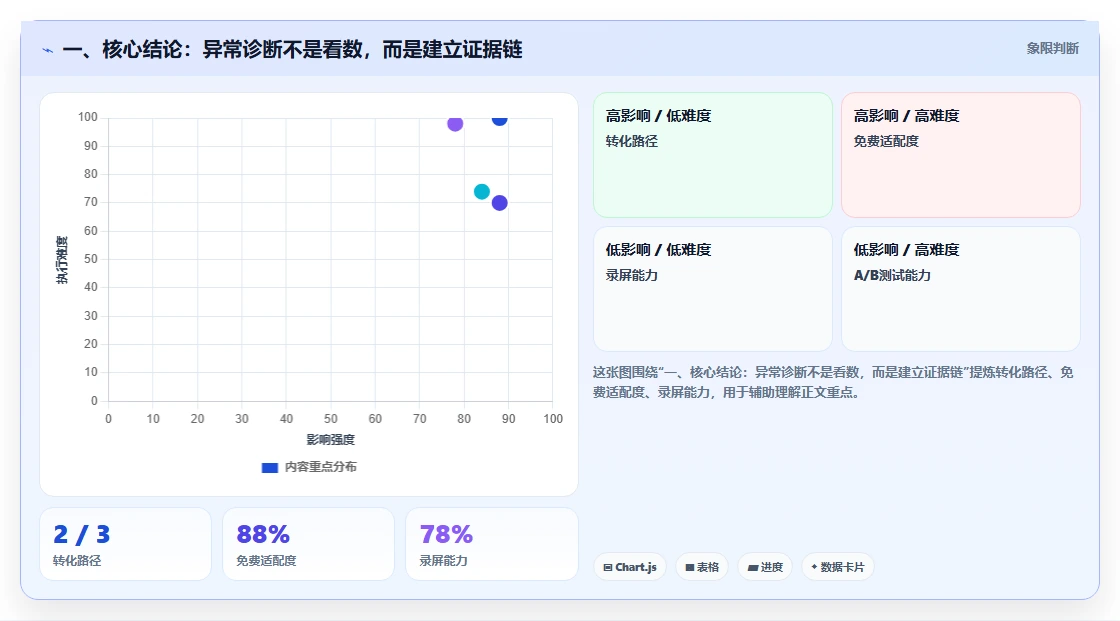Click the 内容重点分布 legend label

pyautogui.click(x=321, y=467)
